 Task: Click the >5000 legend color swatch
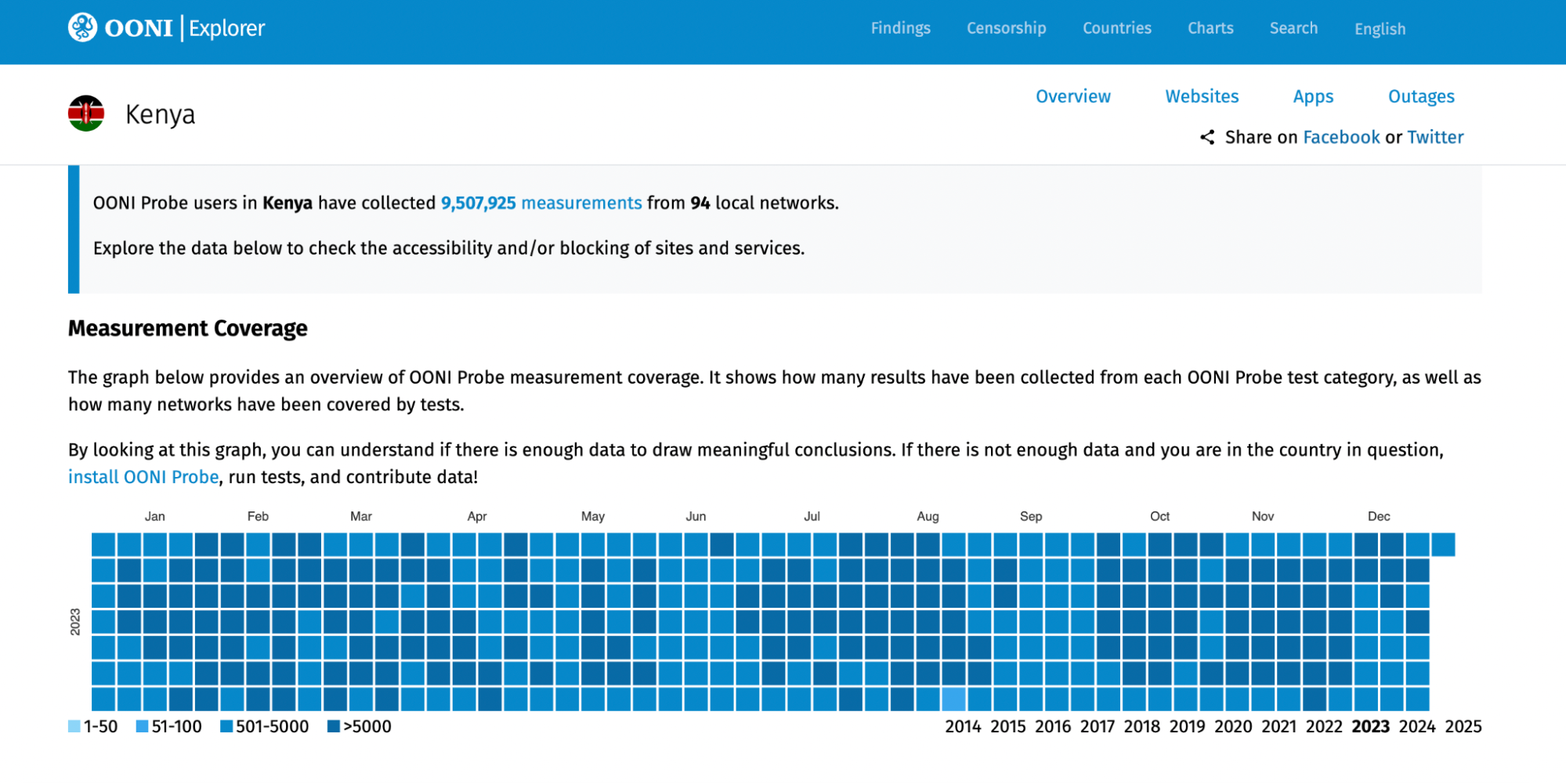pyautogui.click(x=334, y=727)
